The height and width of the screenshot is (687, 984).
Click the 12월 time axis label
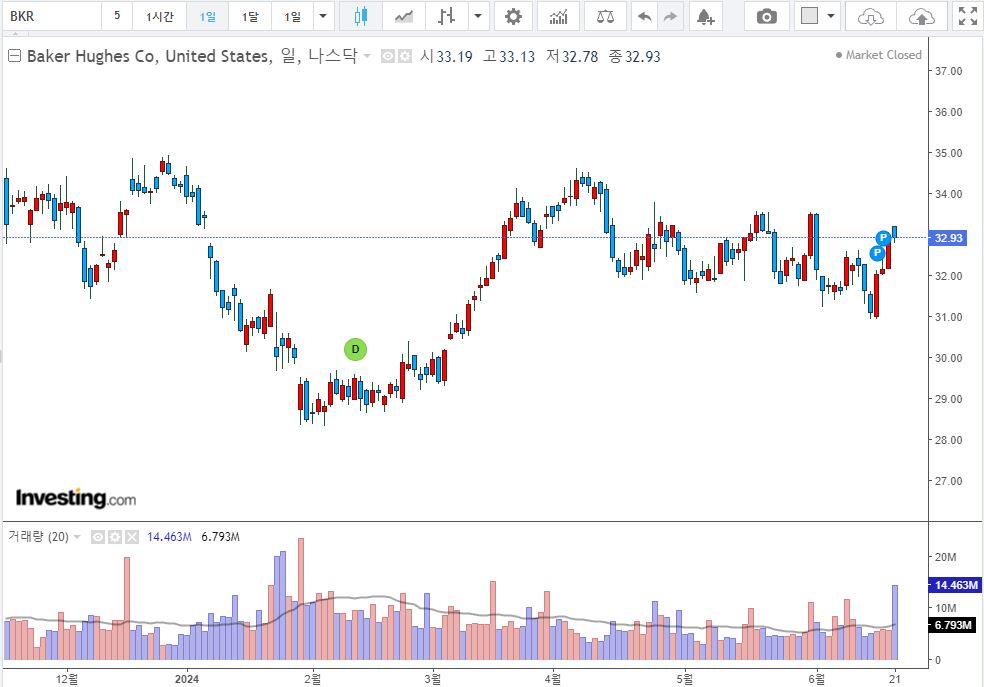(67, 679)
